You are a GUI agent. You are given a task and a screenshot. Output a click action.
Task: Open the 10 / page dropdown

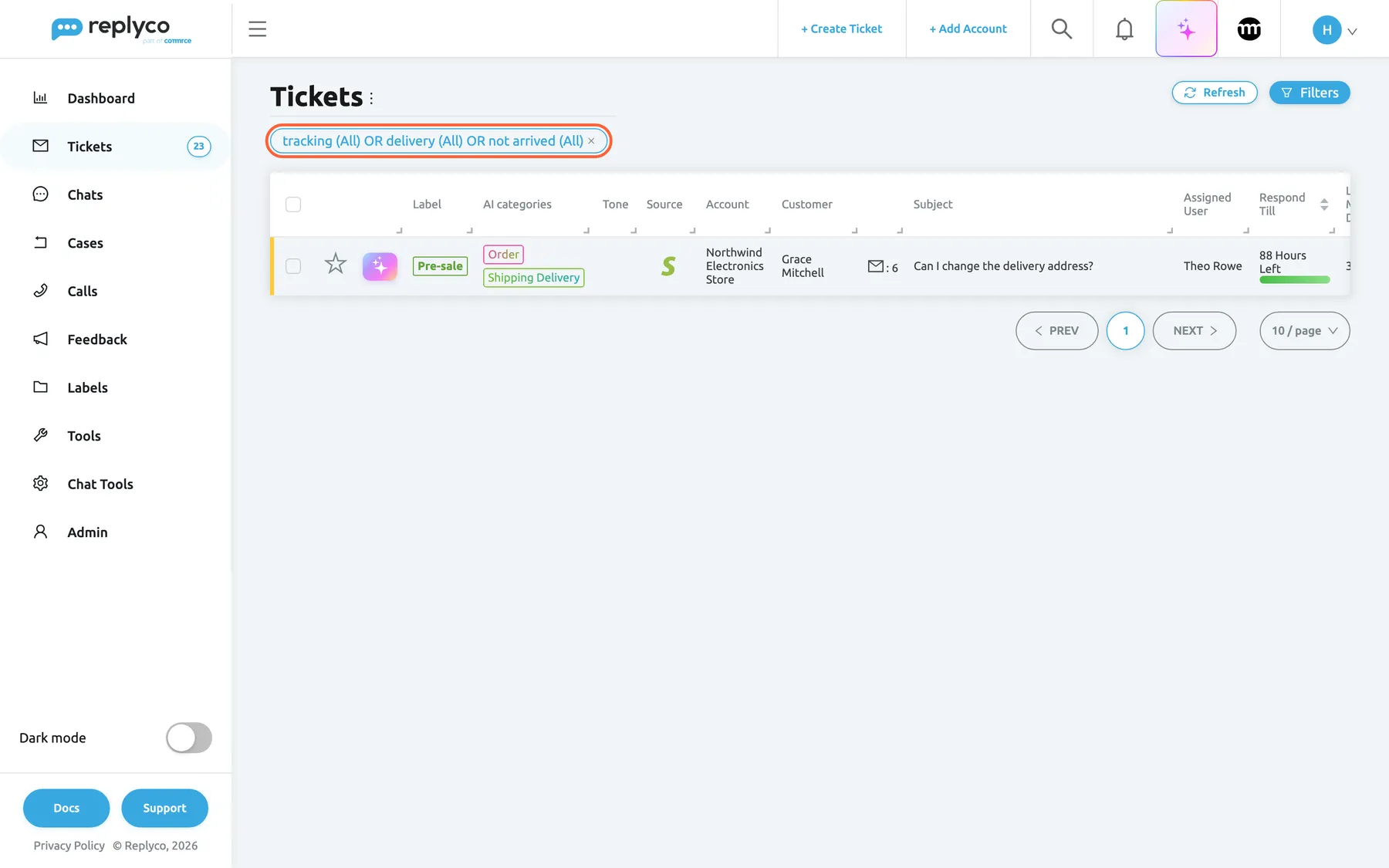coord(1305,331)
